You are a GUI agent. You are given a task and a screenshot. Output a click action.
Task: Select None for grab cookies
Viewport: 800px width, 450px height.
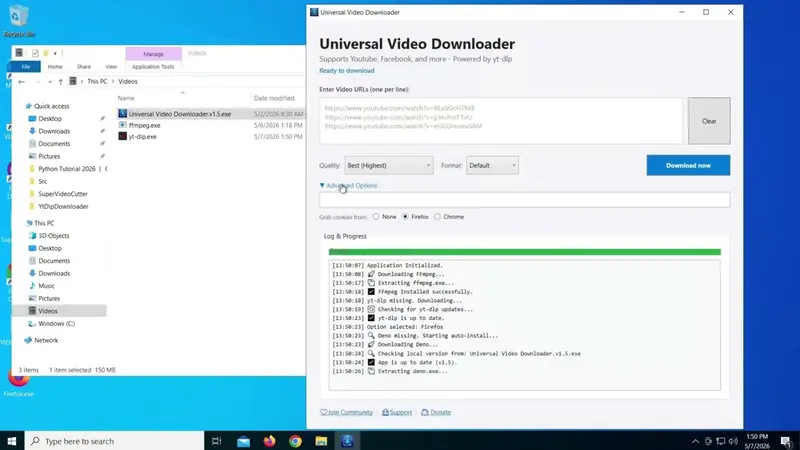click(385, 217)
